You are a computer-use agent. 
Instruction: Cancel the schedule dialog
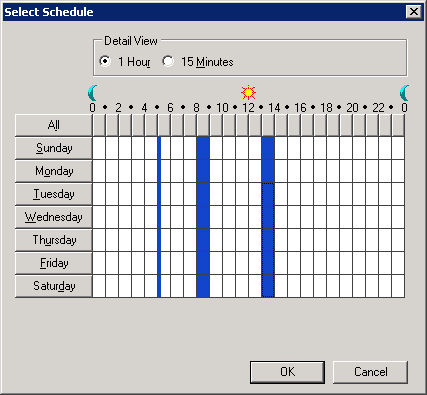(x=370, y=372)
